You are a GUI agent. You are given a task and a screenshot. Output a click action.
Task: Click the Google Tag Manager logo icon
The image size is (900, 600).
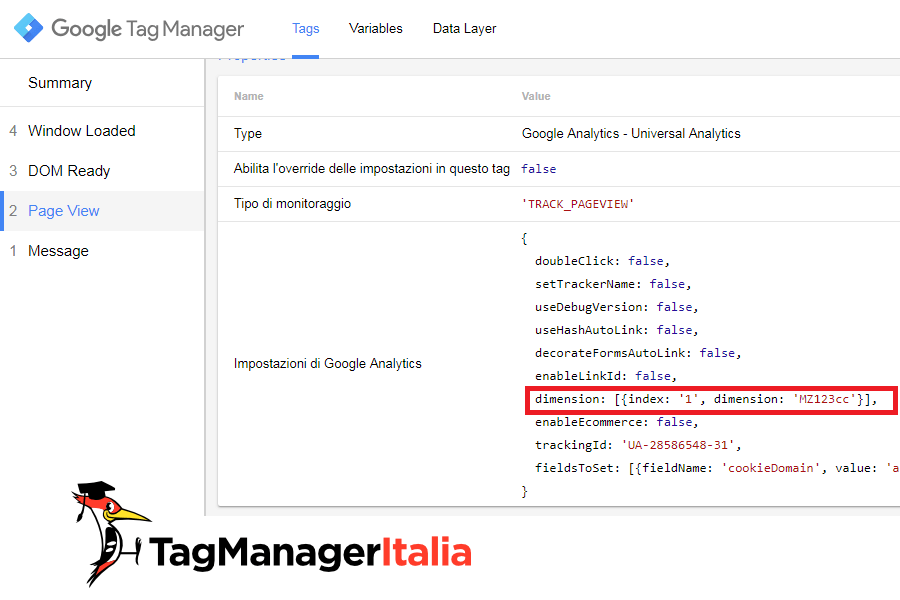[28, 28]
